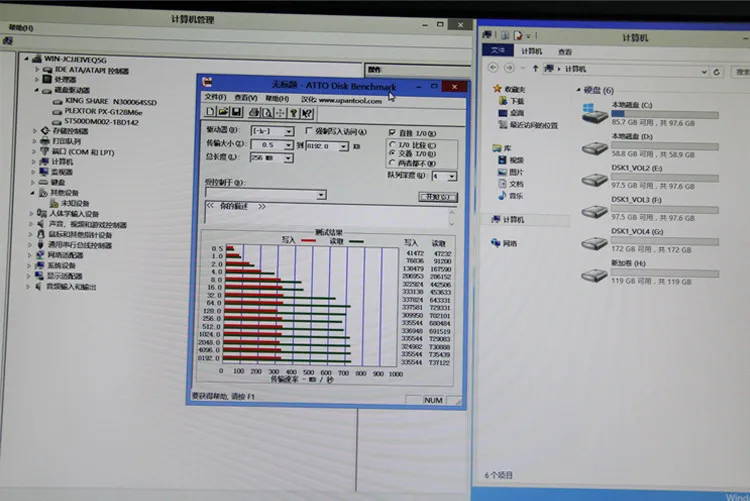Image resolution: width=750 pixels, height=501 pixels.
Task: Open the 总长度 256 MB dropdown
Action: pyautogui.click(x=288, y=158)
